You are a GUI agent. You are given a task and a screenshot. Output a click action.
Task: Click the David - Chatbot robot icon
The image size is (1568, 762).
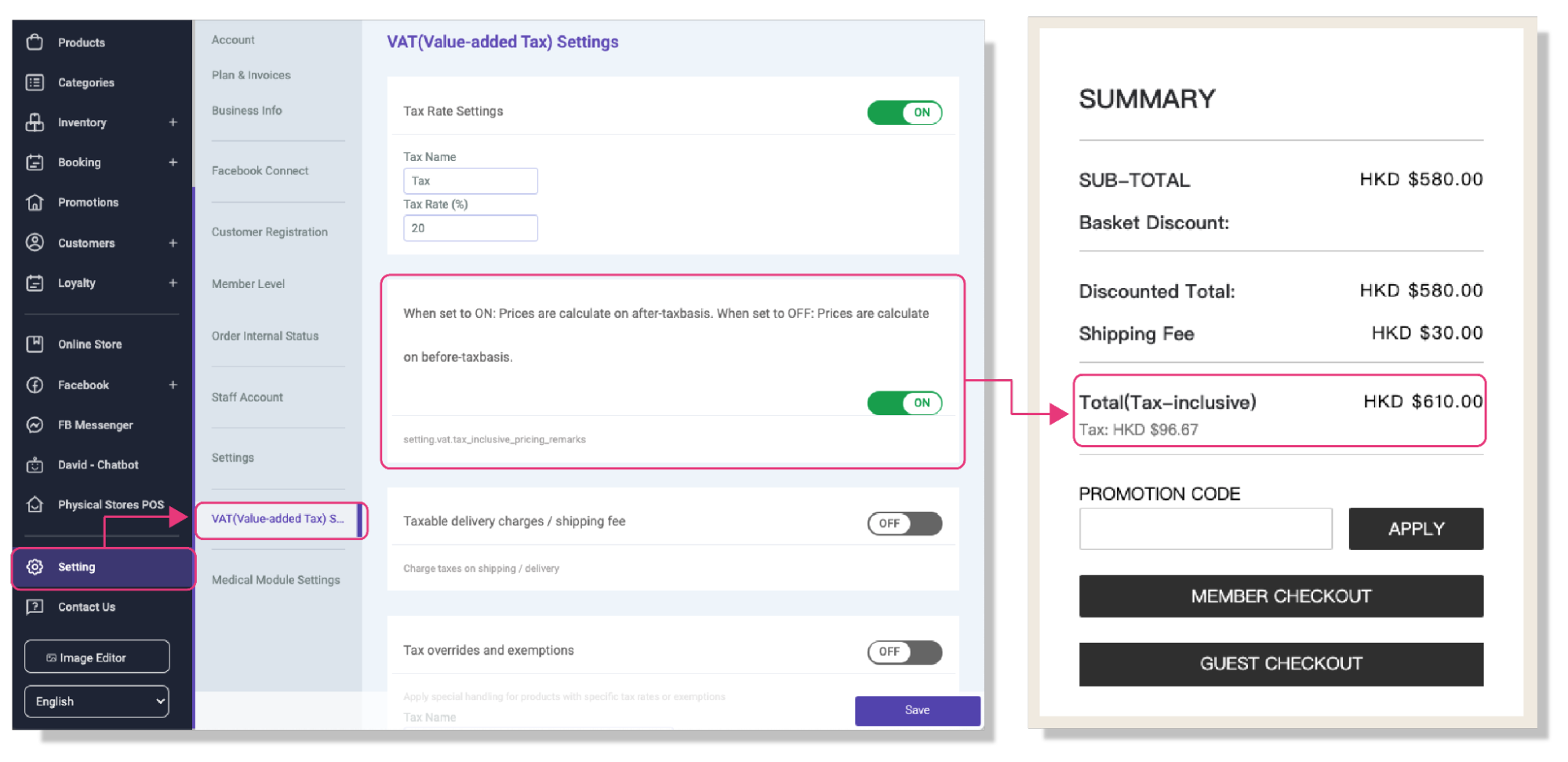[35, 465]
